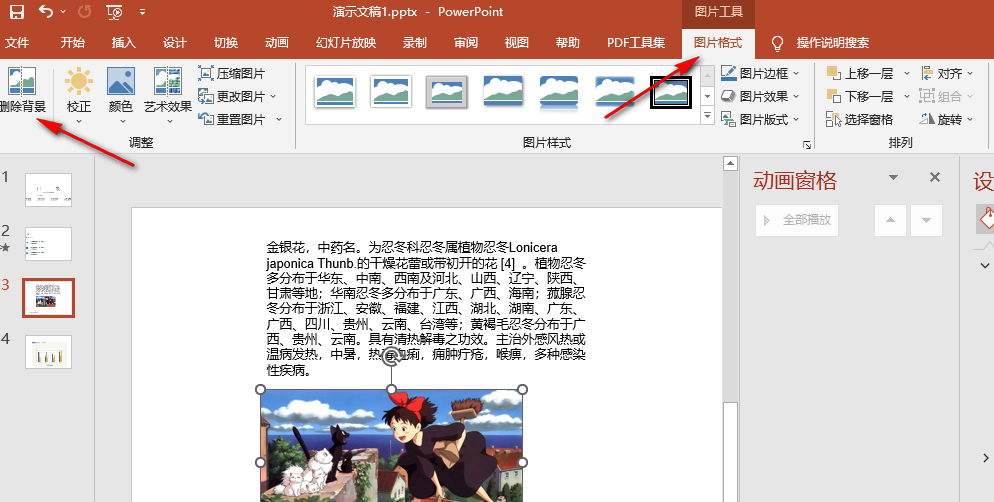Click the rotation handle above the picture
994x502 pixels.
tap(392, 357)
